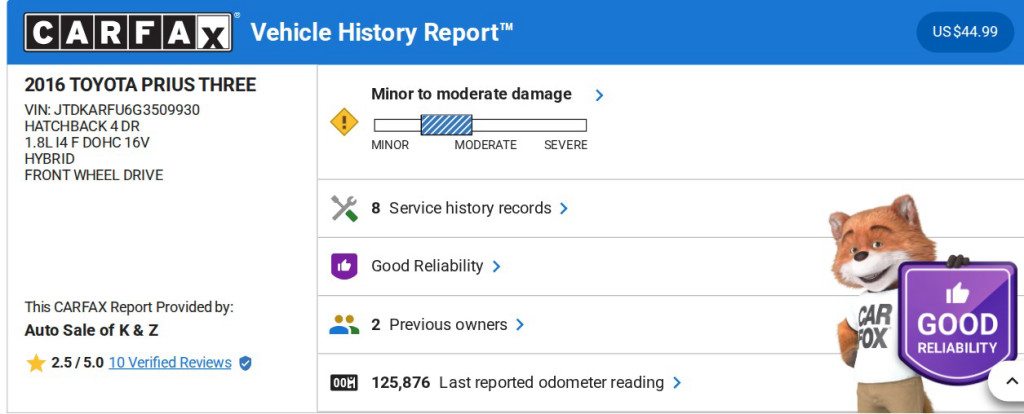Click the damage severity scale bar

tap(480, 125)
